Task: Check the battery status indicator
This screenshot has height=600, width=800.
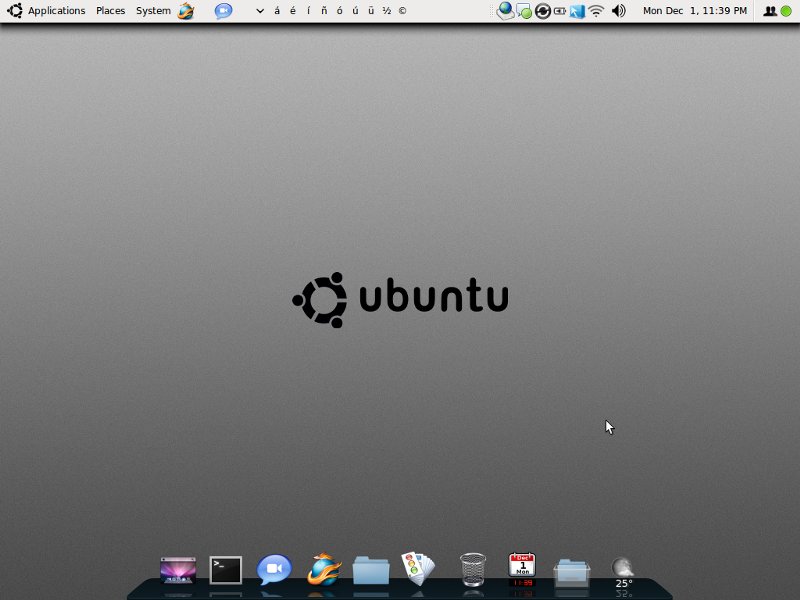Action: [x=560, y=11]
